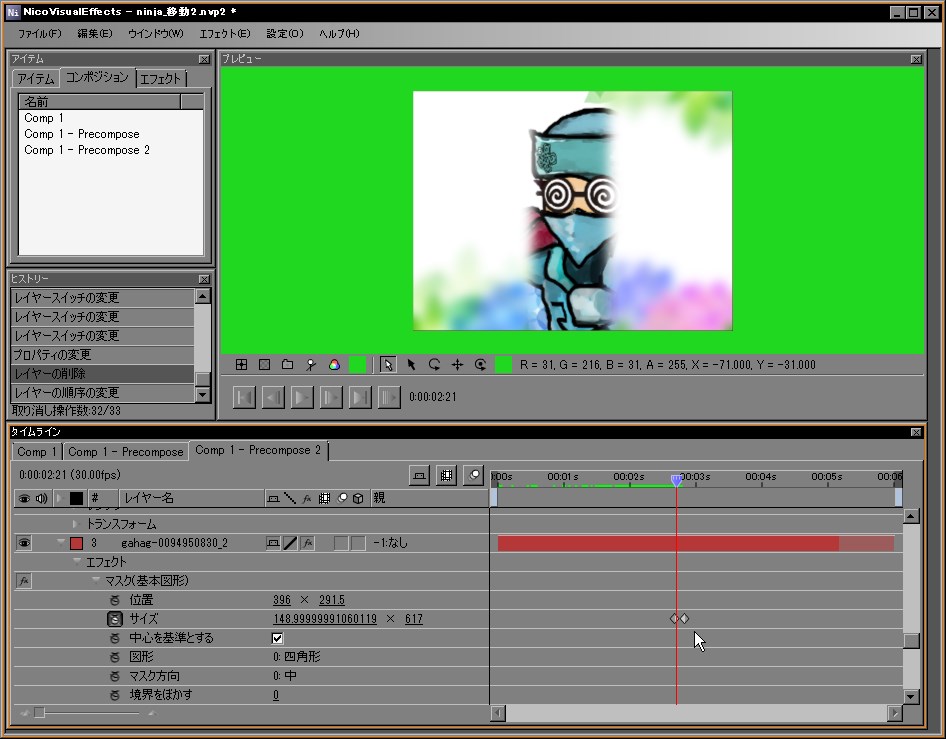The height and width of the screenshot is (739, 946).
Task: Switch to Comp 1 - Precompose timeline tab
Action: pyautogui.click(x=125, y=452)
